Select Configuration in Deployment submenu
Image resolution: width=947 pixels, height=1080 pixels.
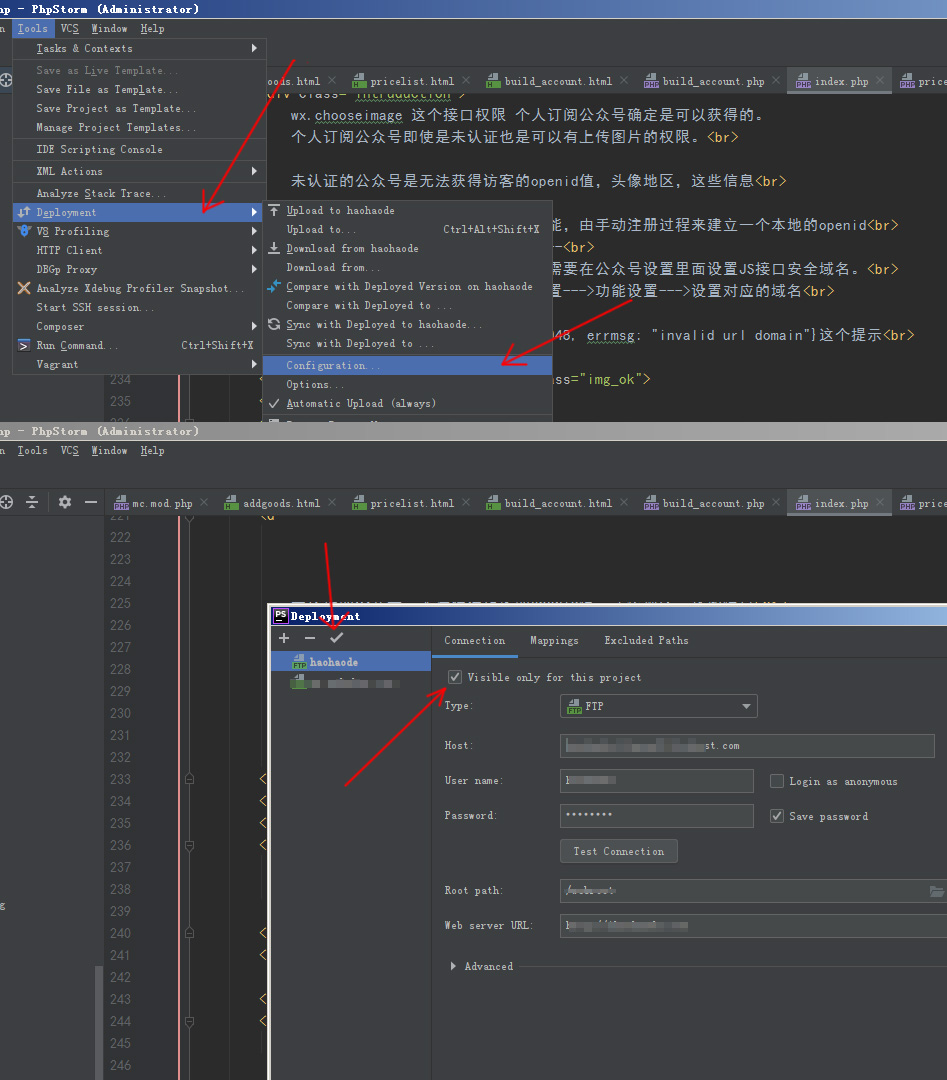pyautogui.click(x=333, y=365)
